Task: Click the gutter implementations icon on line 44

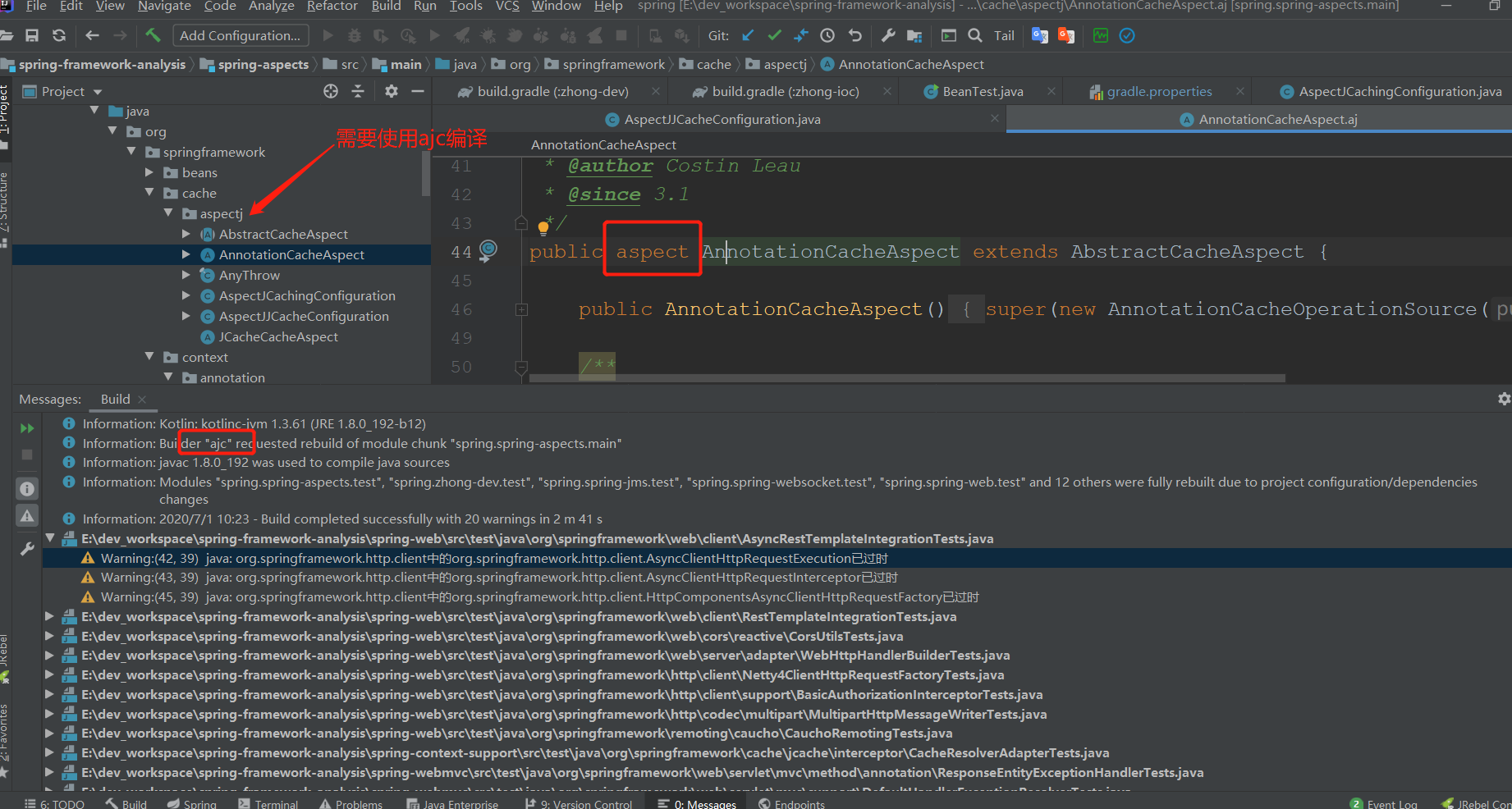Action: tap(488, 249)
